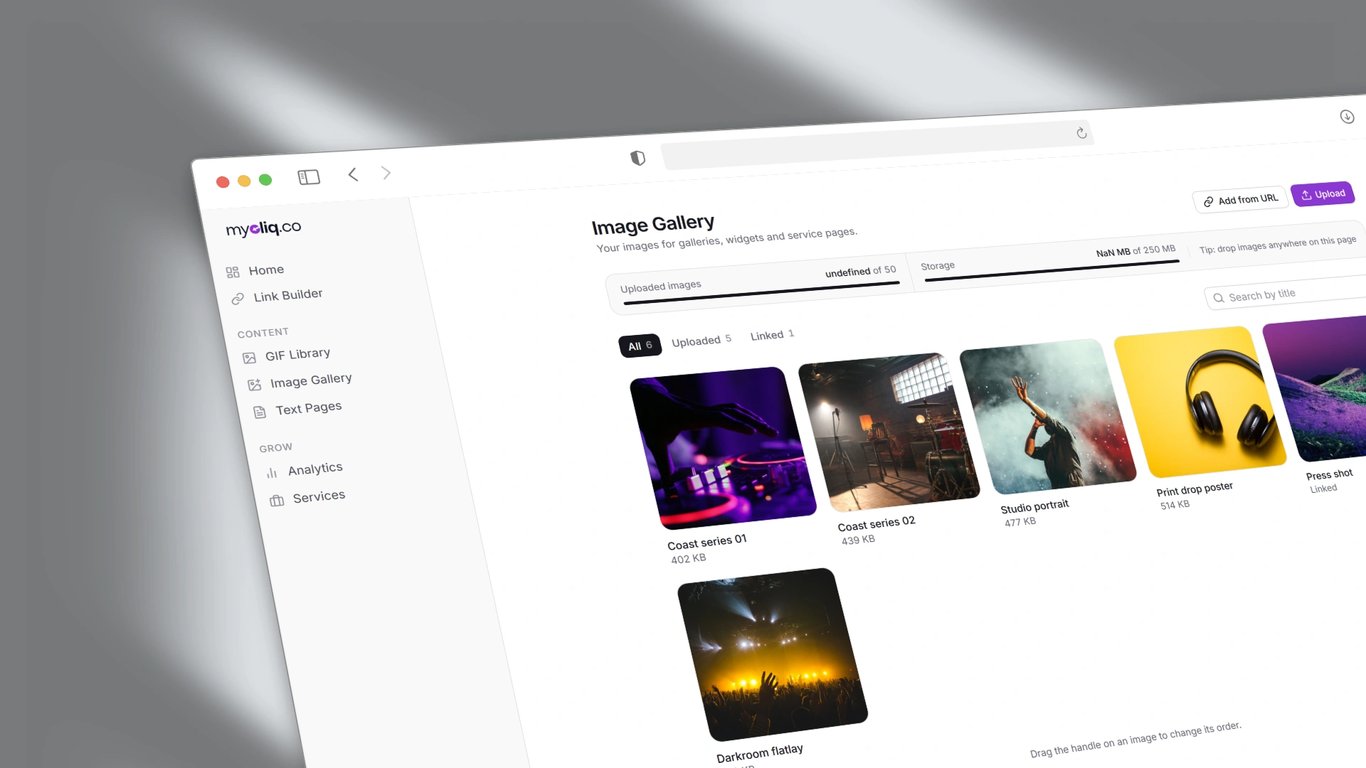Image resolution: width=1366 pixels, height=768 pixels.
Task: Click the Coast series 02 title
Action: (x=876, y=524)
